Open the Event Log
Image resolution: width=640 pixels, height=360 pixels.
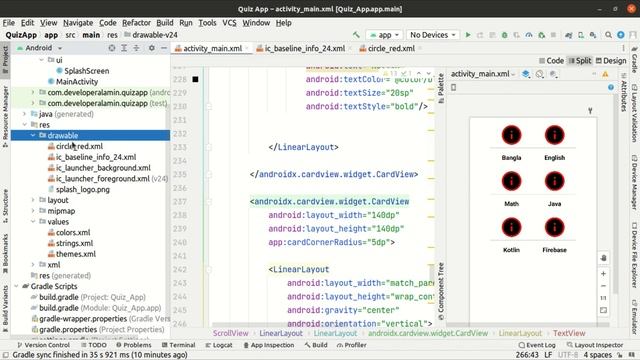tap(537, 345)
